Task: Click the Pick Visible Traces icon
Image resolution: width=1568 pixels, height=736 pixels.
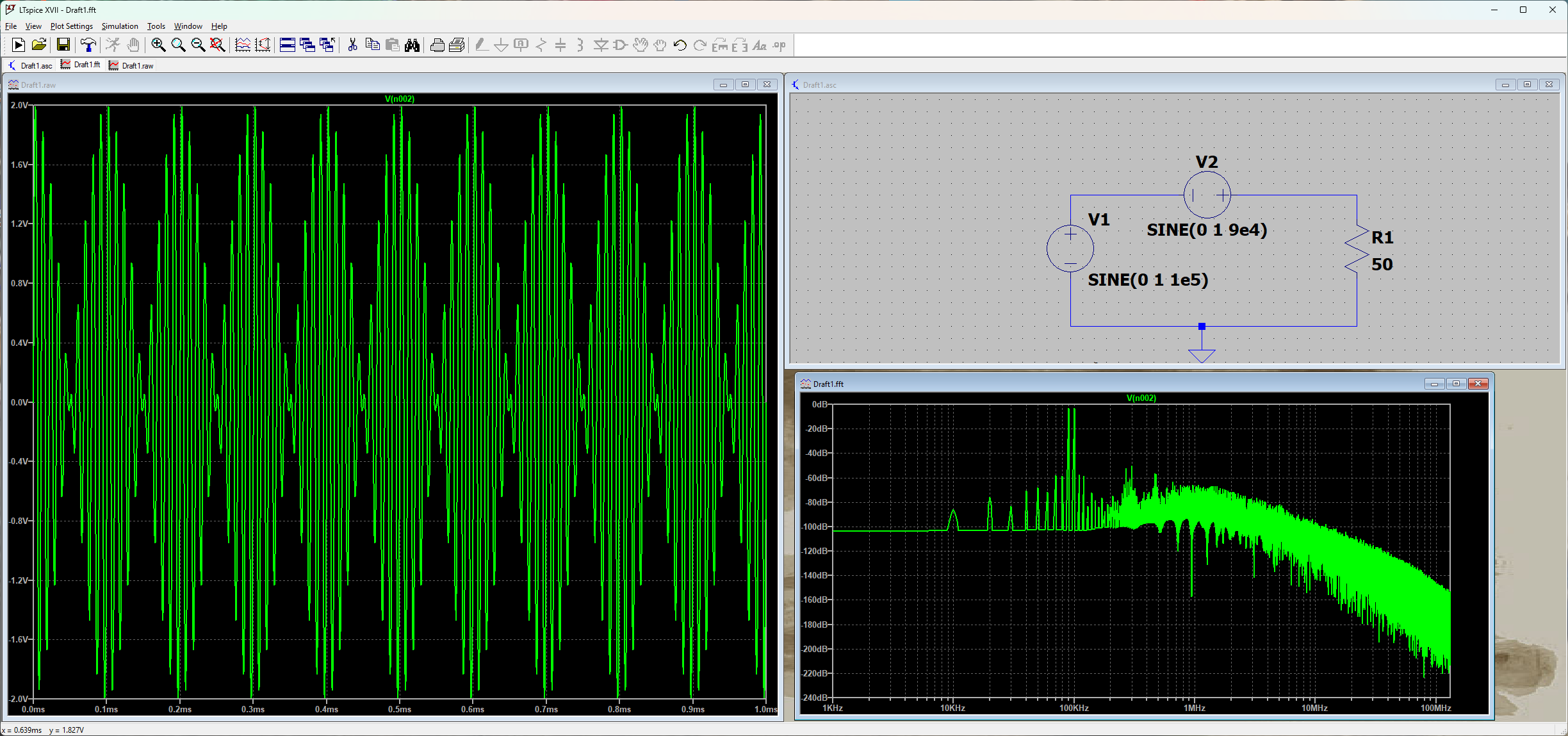Action: point(243,45)
